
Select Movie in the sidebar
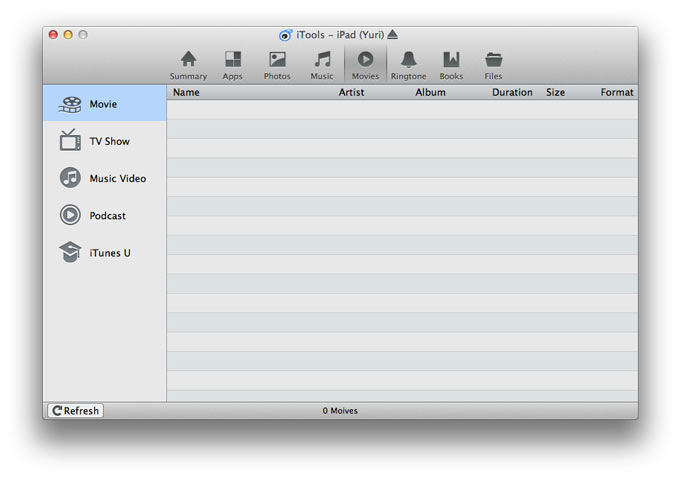click(x=104, y=104)
